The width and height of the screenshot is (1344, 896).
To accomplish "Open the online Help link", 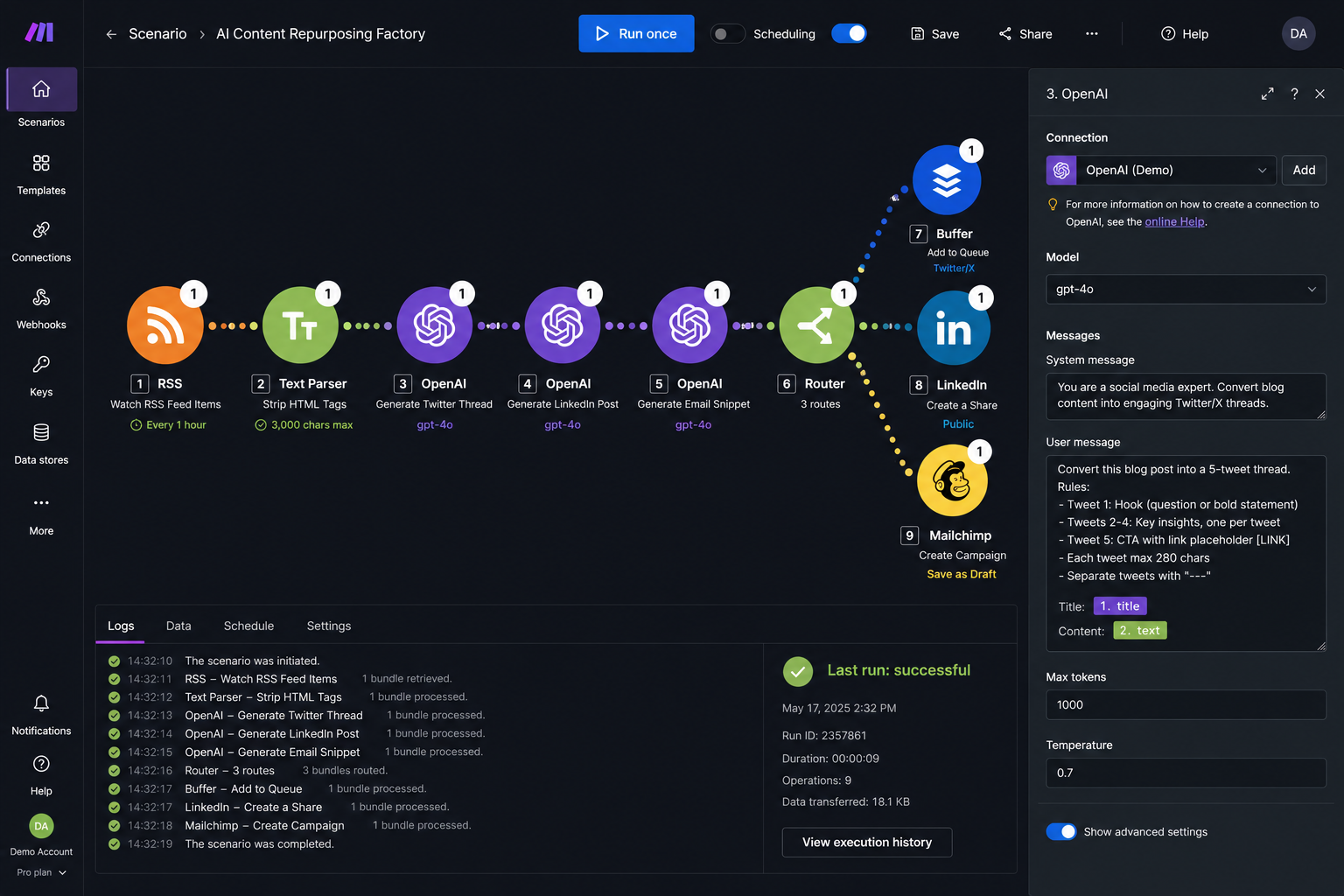I will (x=1174, y=222).
